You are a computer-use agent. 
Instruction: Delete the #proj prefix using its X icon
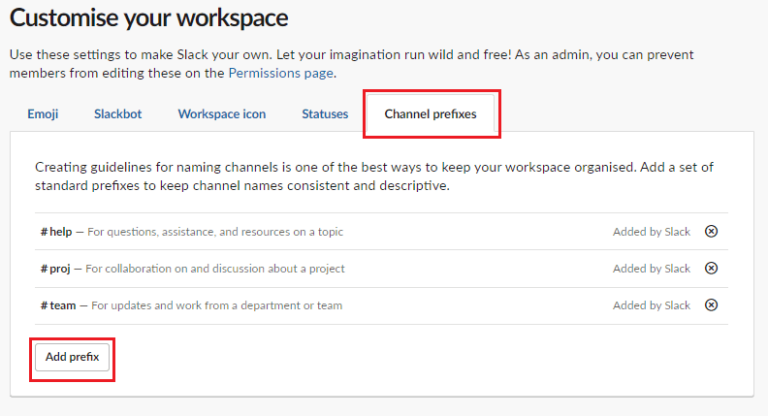(x=711, y=268)
